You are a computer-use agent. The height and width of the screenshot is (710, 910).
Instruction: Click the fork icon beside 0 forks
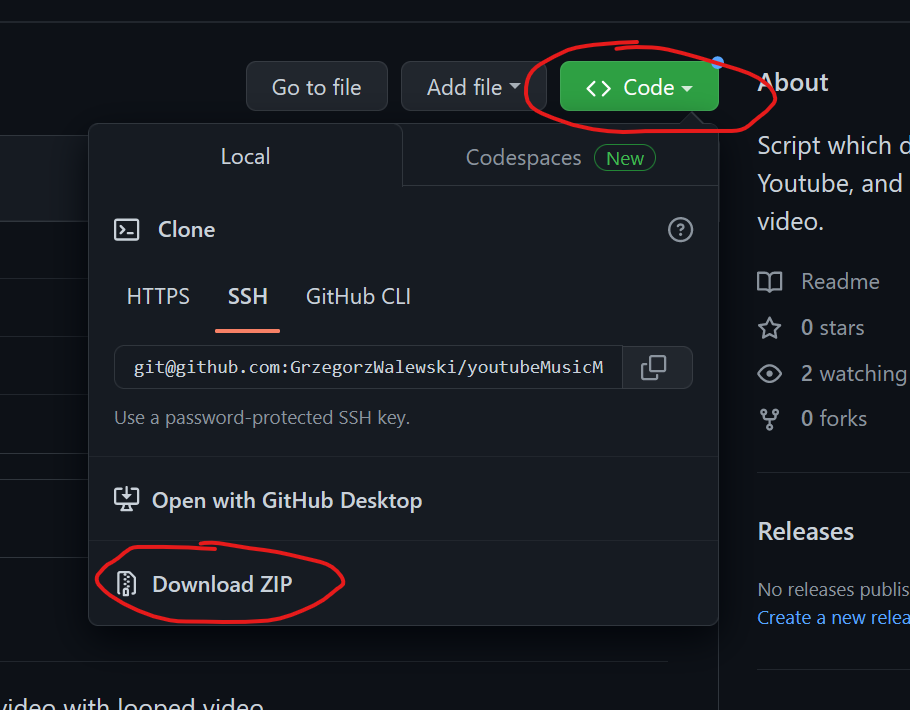pos(770,419)
